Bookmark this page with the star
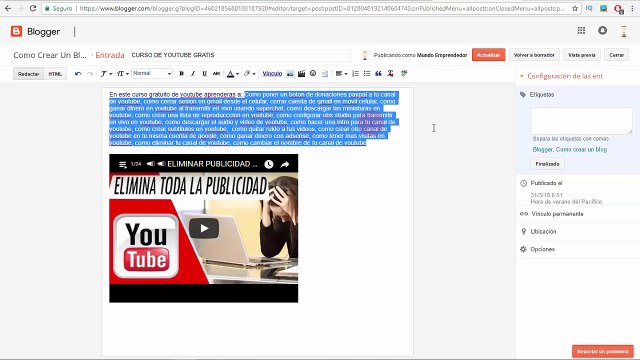The width and height of the screenshot is (640, 360). [575, 8]
